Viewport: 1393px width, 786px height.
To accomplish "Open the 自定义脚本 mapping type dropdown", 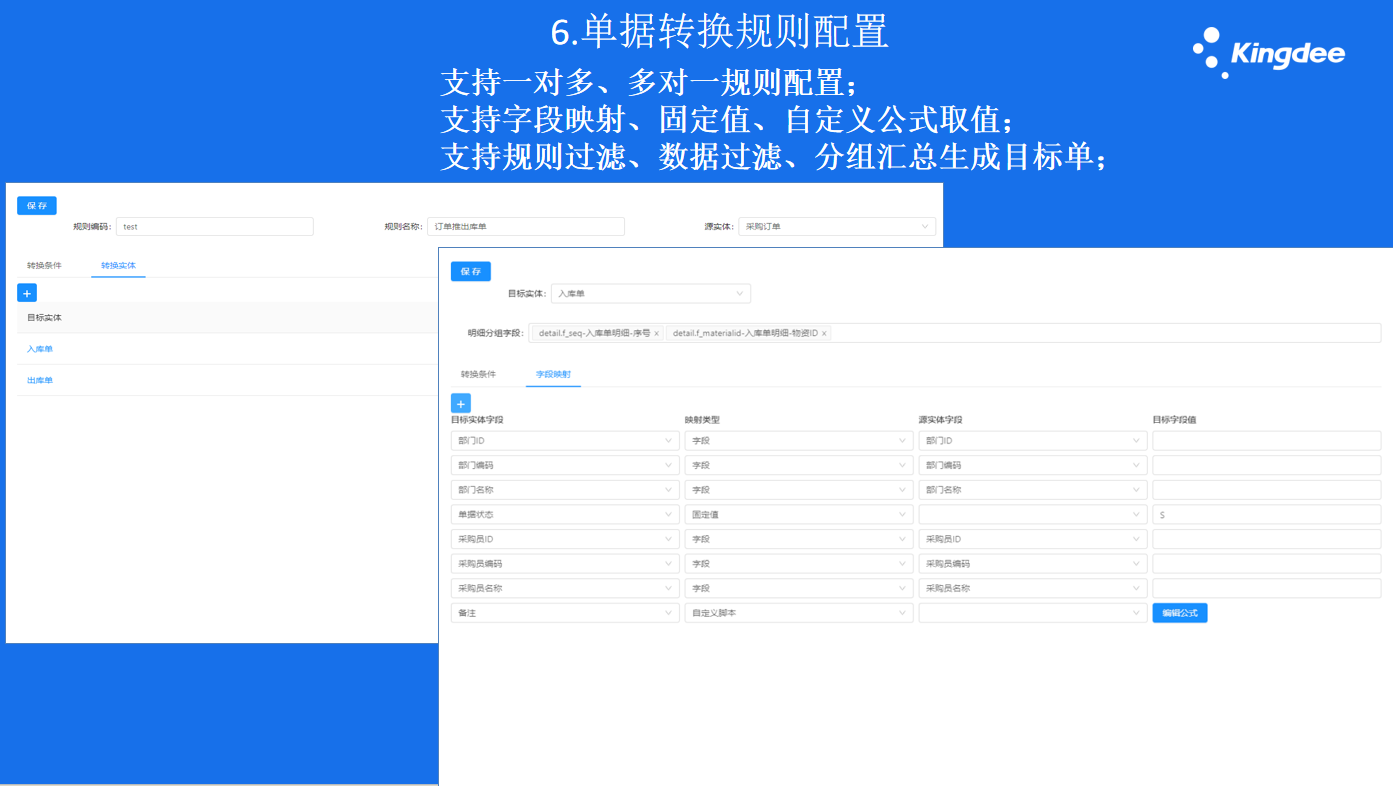I will (x=798, y=613).
